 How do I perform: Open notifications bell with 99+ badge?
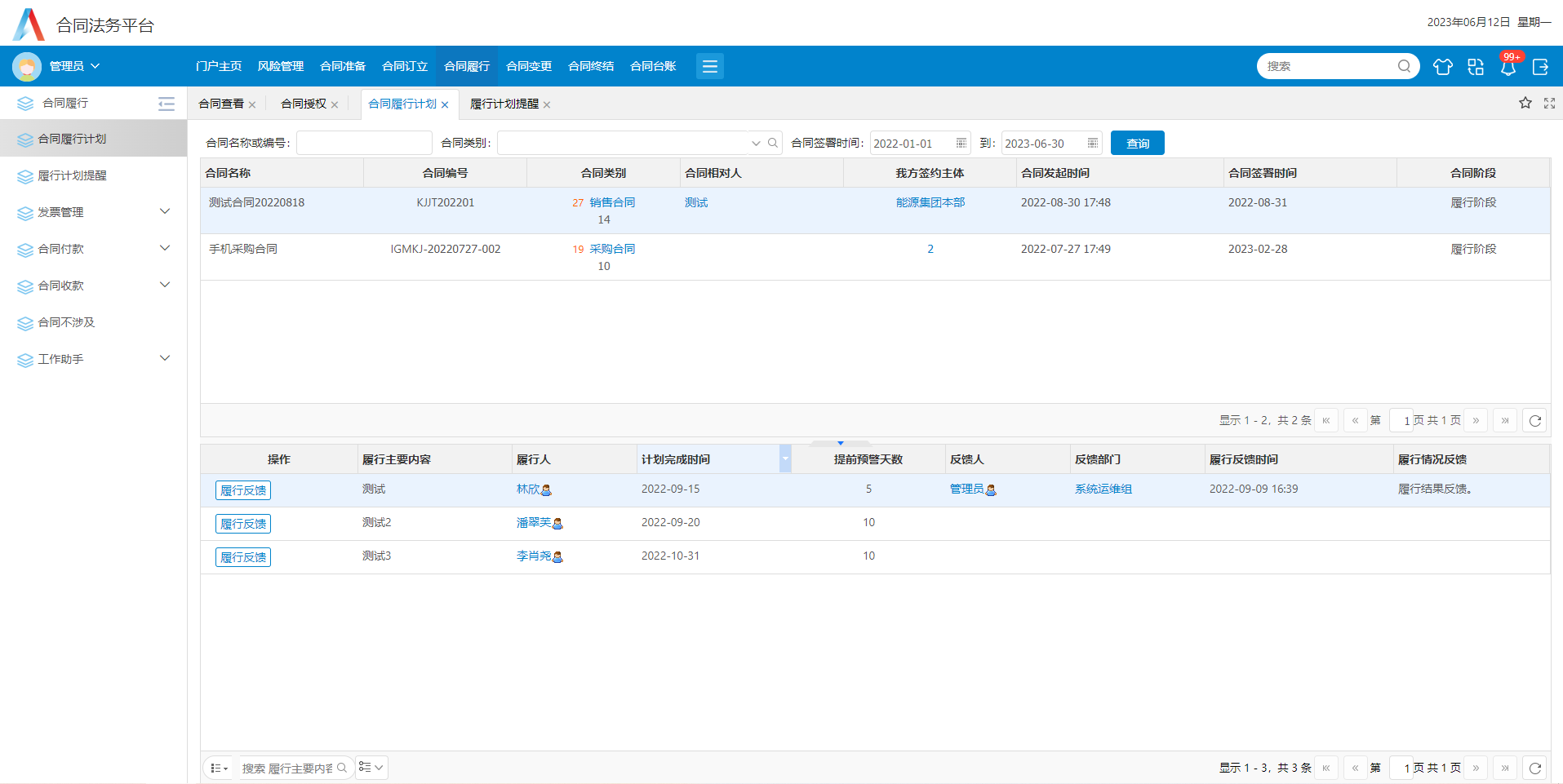pyautogui.click(x=1507, y=67)
